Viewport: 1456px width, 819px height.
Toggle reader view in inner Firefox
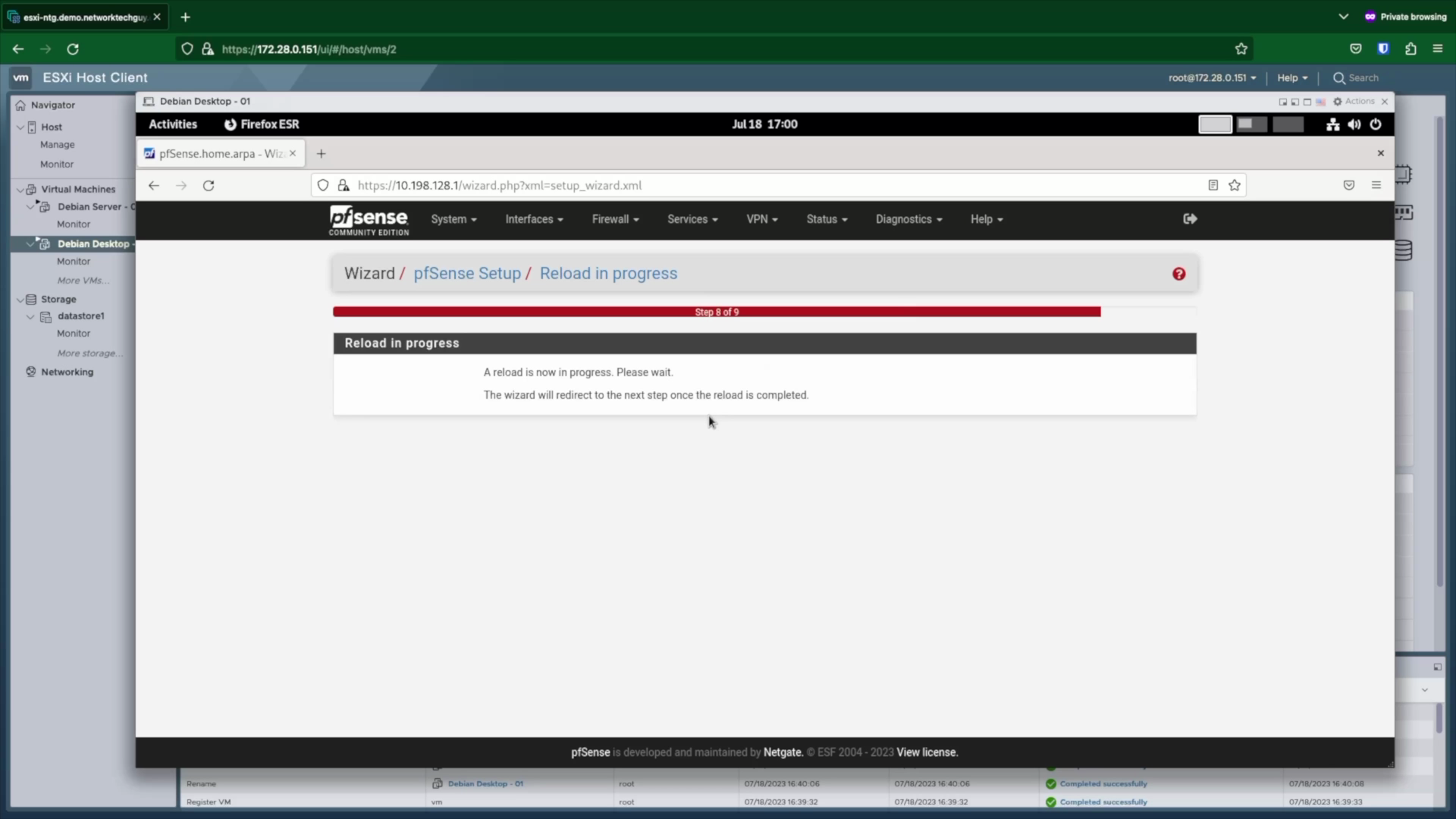[x=1213, y=186]
